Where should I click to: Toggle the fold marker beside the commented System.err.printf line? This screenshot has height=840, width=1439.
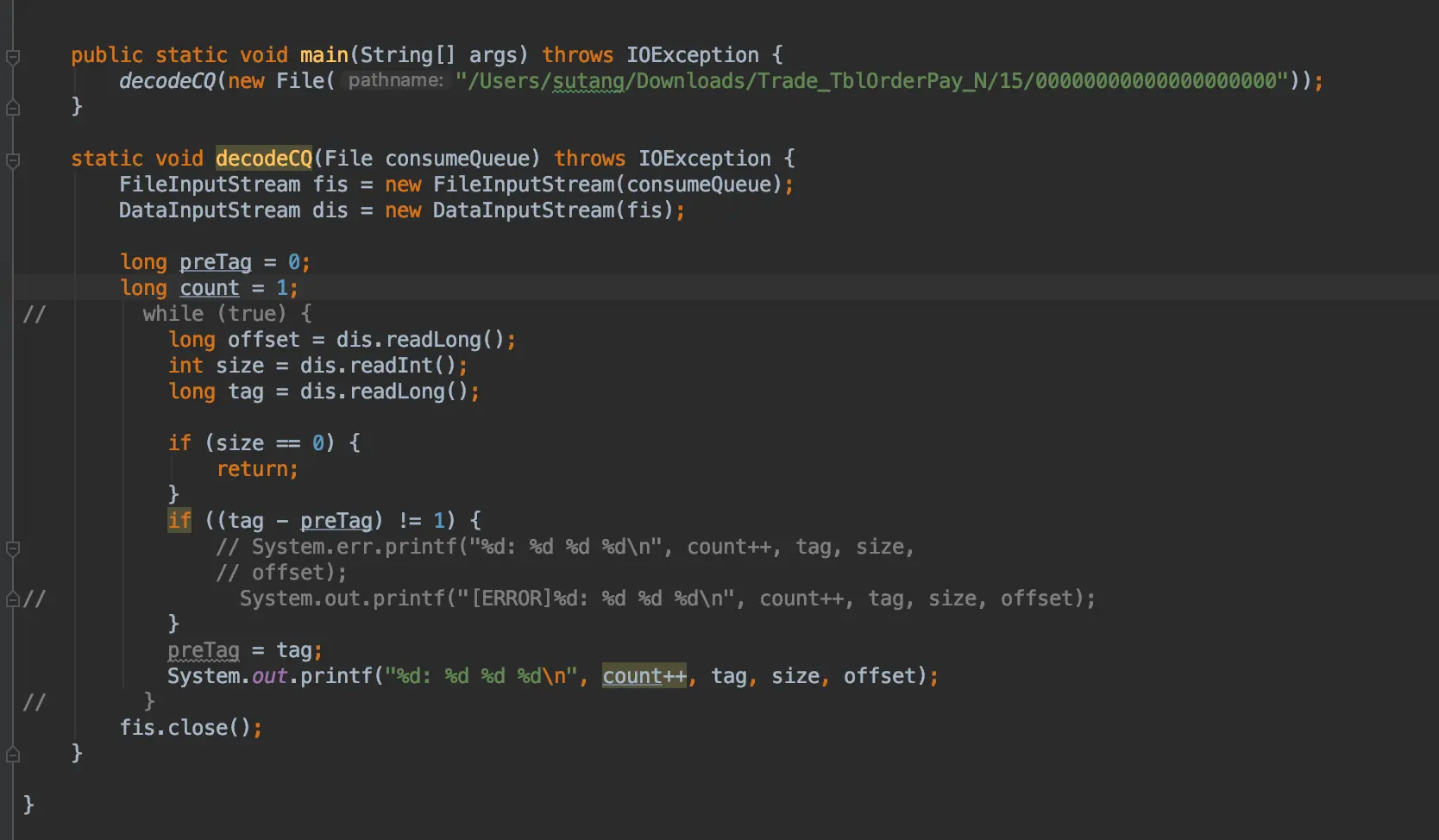coord(13,549)
